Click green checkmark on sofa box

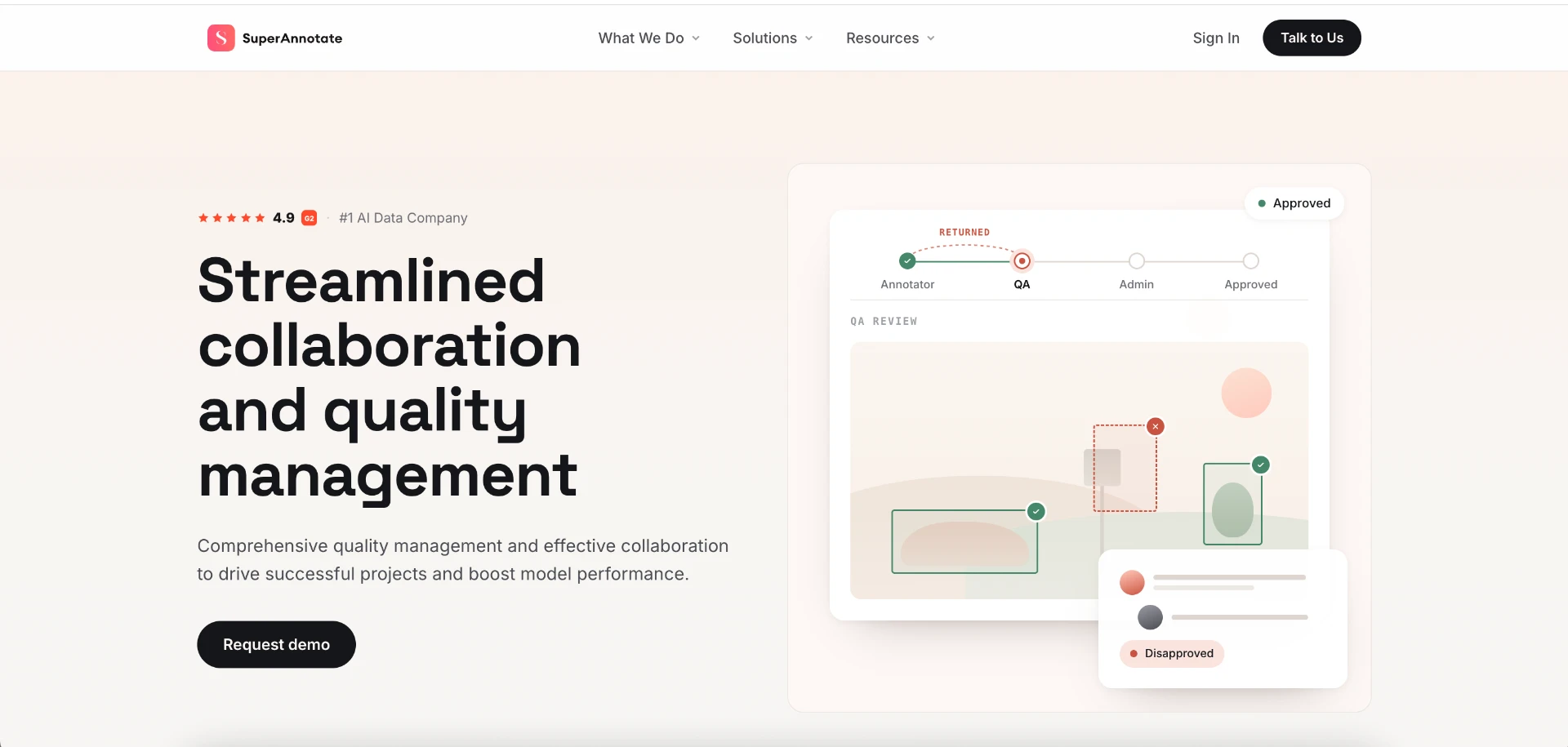click(x=1036, y=512)
